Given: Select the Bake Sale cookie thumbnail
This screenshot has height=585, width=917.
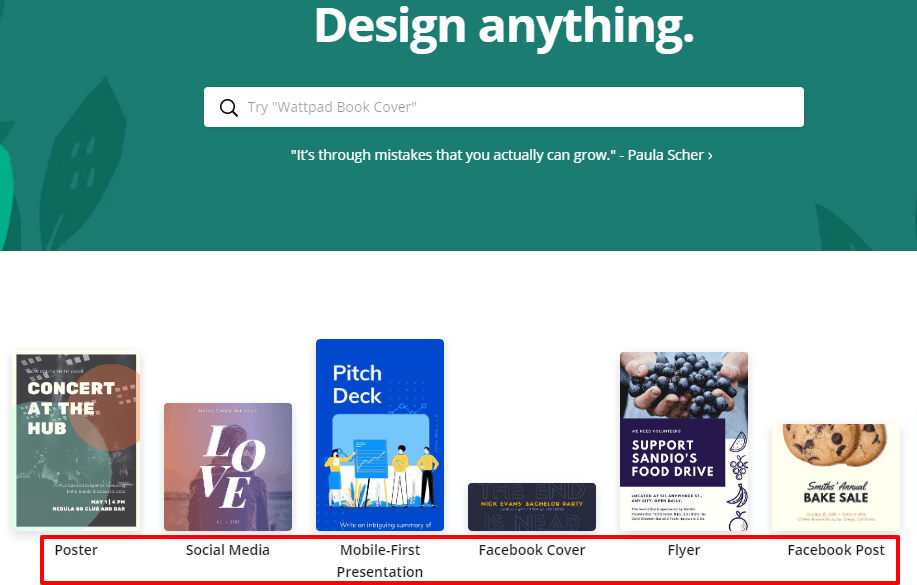Looking at the screenshot, I should [836, 477].
